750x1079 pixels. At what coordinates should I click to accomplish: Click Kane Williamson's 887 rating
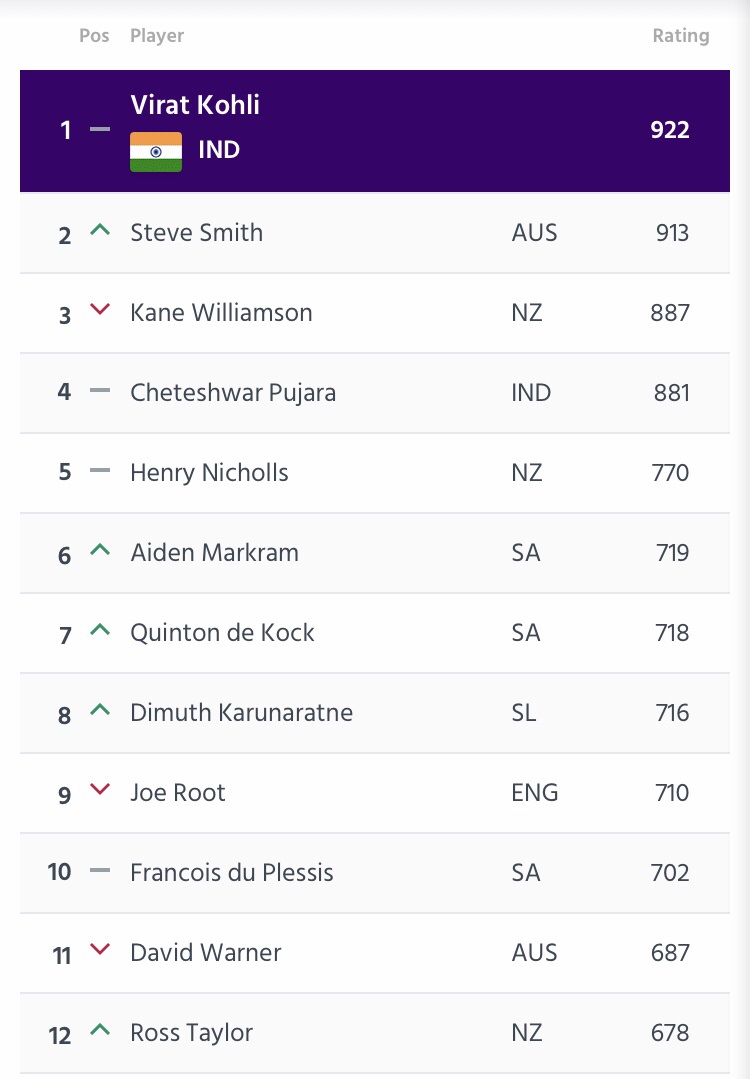pos(670,312)
